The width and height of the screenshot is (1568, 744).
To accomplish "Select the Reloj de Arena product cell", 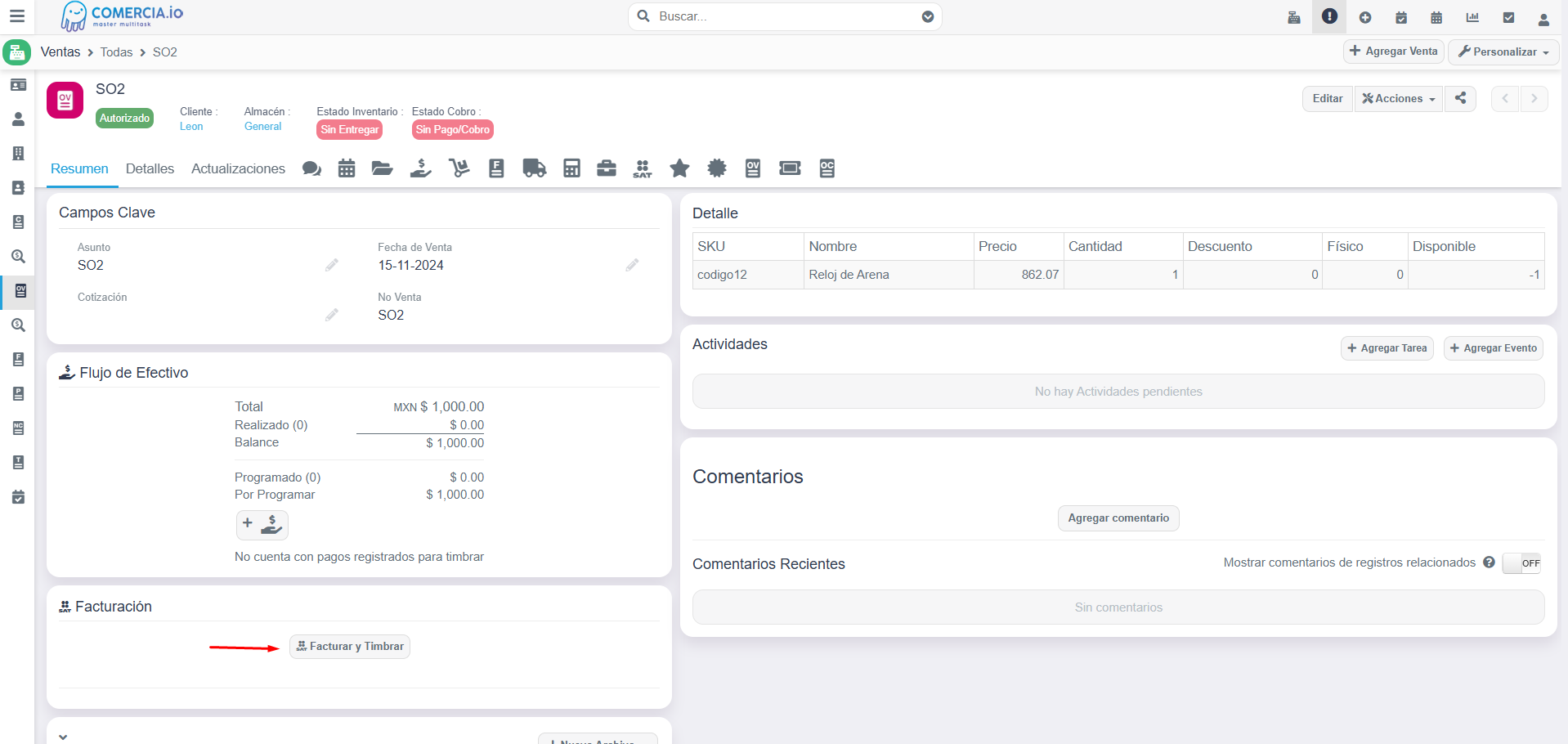I will tap(889, 275).
